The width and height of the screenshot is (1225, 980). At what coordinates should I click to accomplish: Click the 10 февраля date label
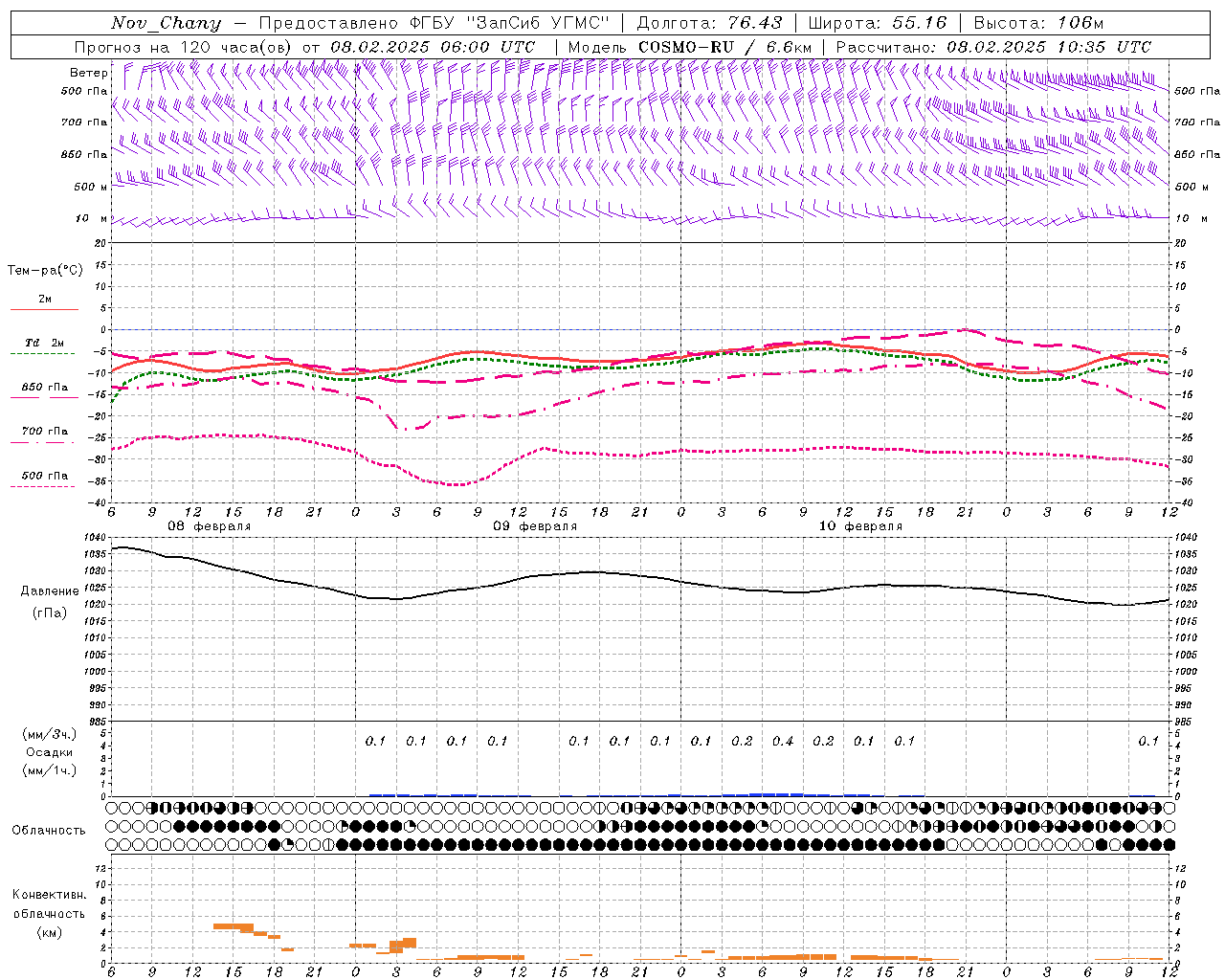click(x=860, y=526)
